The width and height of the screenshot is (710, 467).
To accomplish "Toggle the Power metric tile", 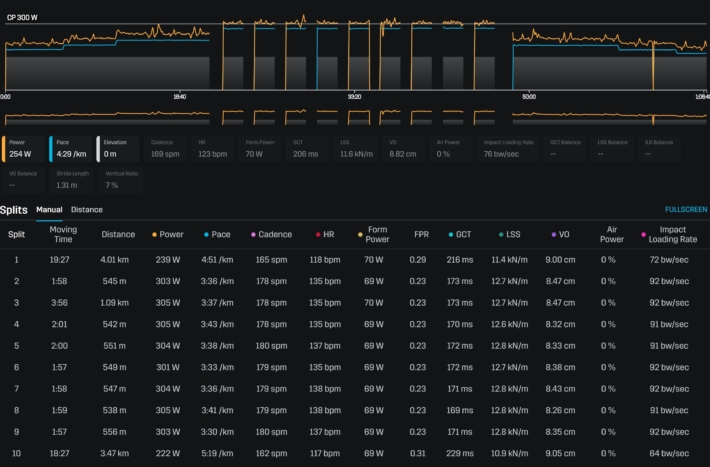I will click(x=24, y=149).
